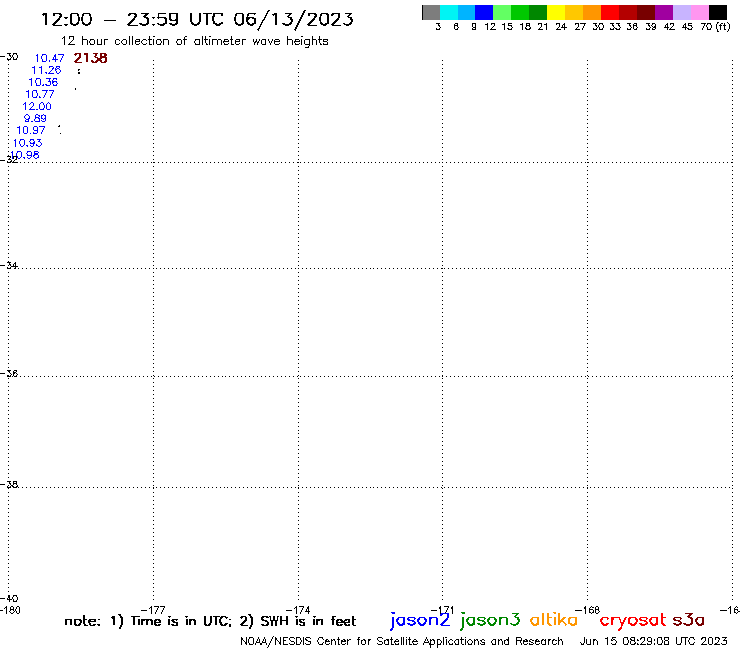This screenshot has width=740, height=650.
Task: Click the subtitle '12 hour collection of altimeter wave heights'
Action: [x=195, y=41]
